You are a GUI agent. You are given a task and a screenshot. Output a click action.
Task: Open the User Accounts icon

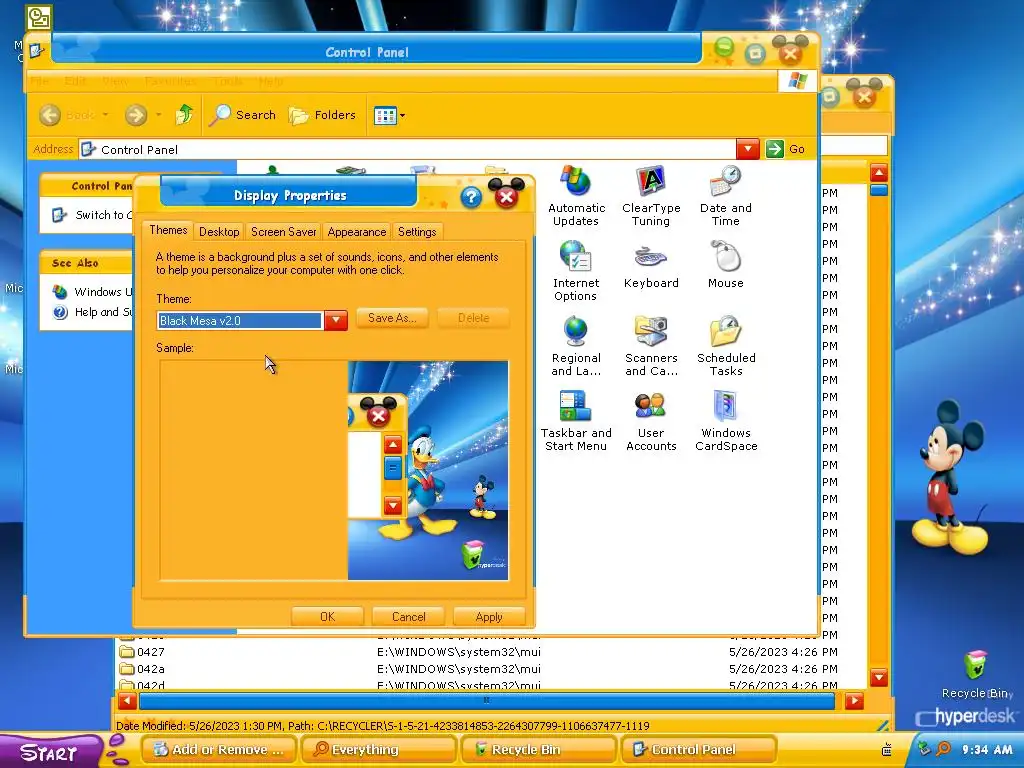[x=651, y=420]
